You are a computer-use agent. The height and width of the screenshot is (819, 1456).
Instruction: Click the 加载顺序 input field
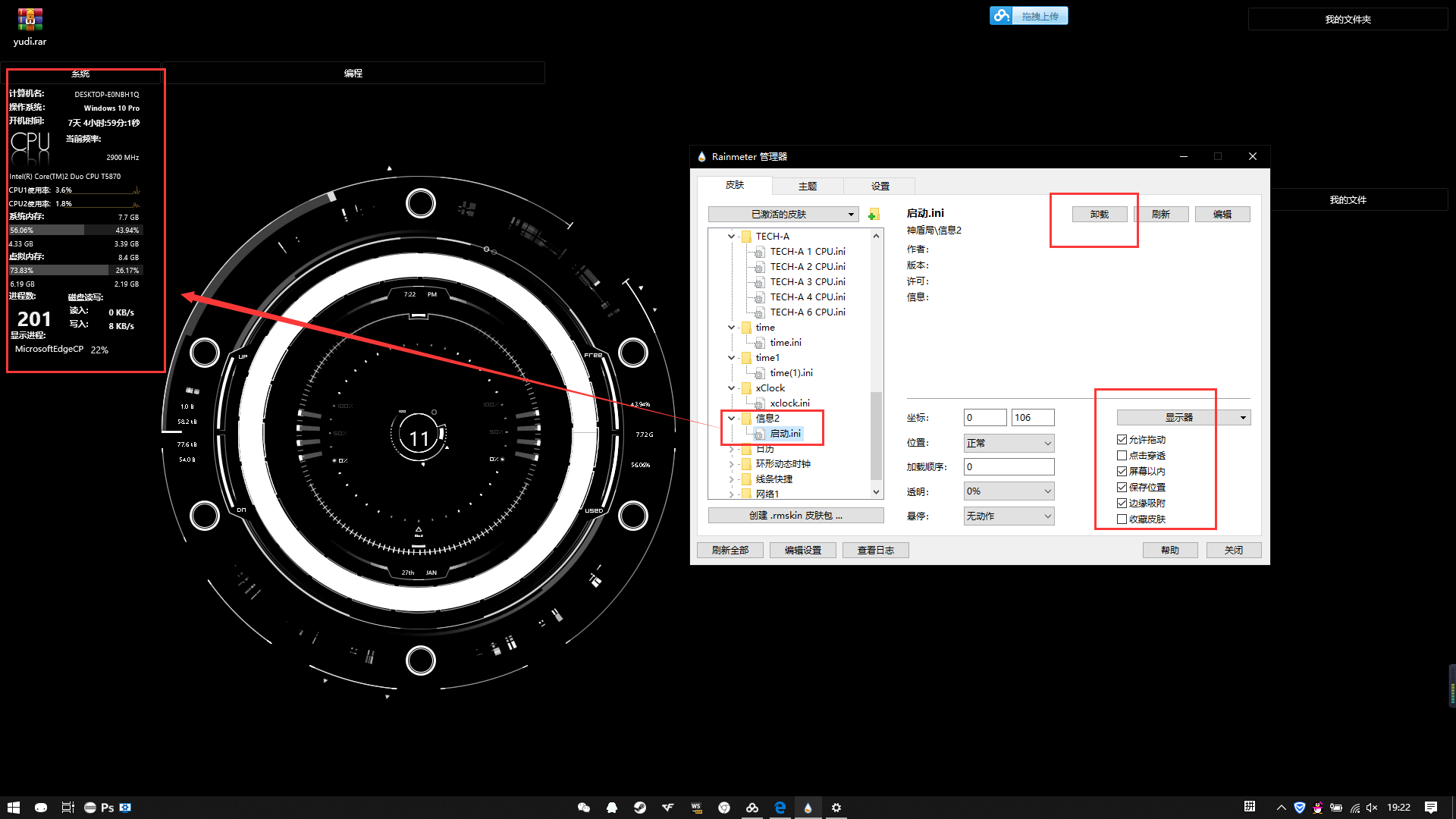tap(1009, 467)
